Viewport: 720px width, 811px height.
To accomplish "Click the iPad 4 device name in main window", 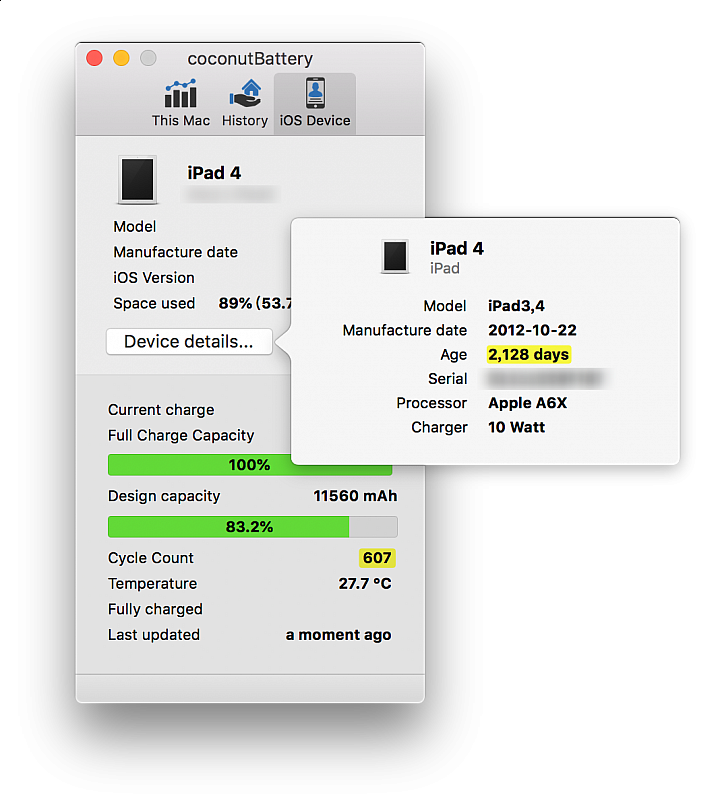I will [x=214, y=173].
